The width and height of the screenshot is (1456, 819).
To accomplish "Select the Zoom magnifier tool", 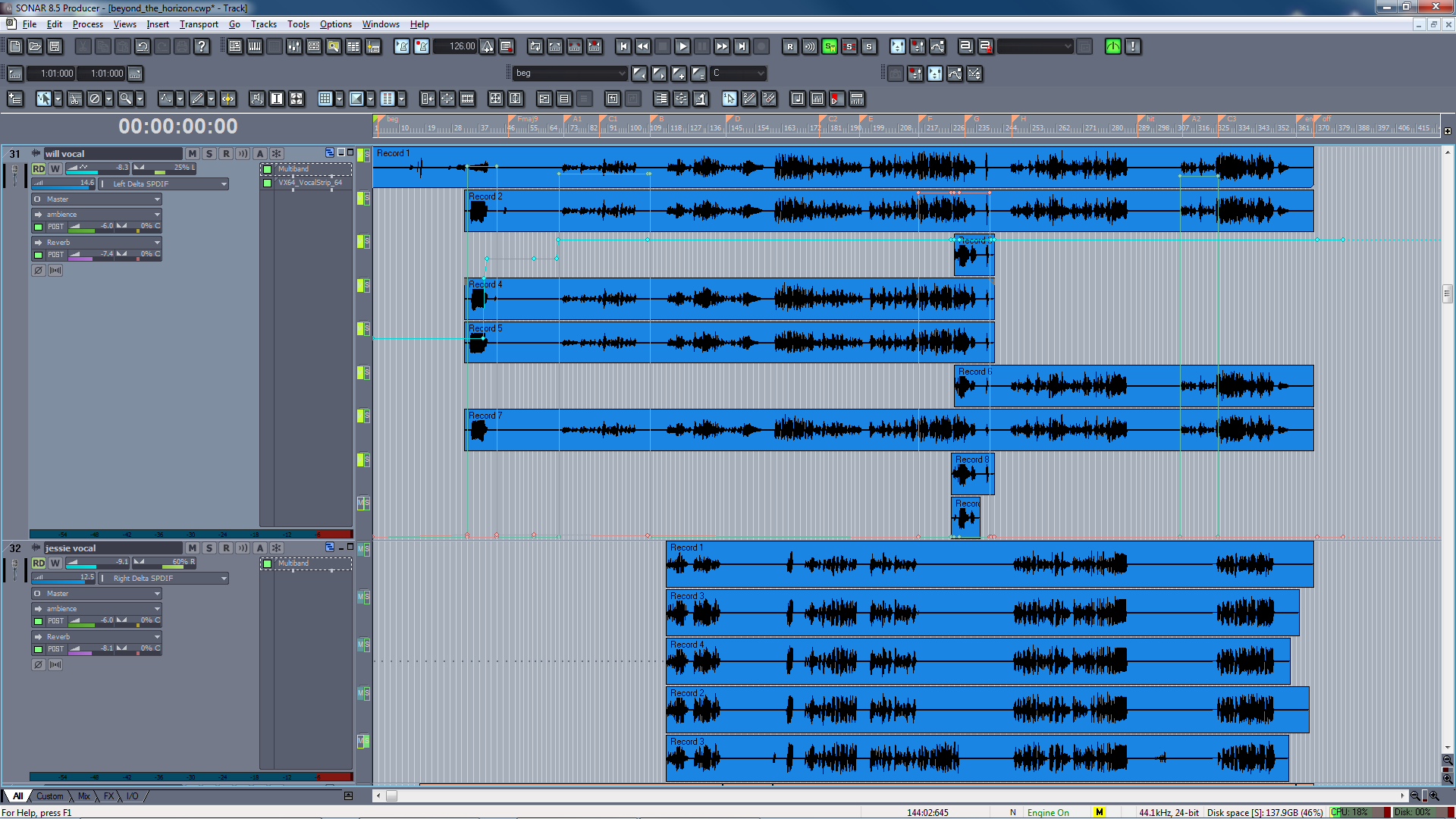I will 126,99.
